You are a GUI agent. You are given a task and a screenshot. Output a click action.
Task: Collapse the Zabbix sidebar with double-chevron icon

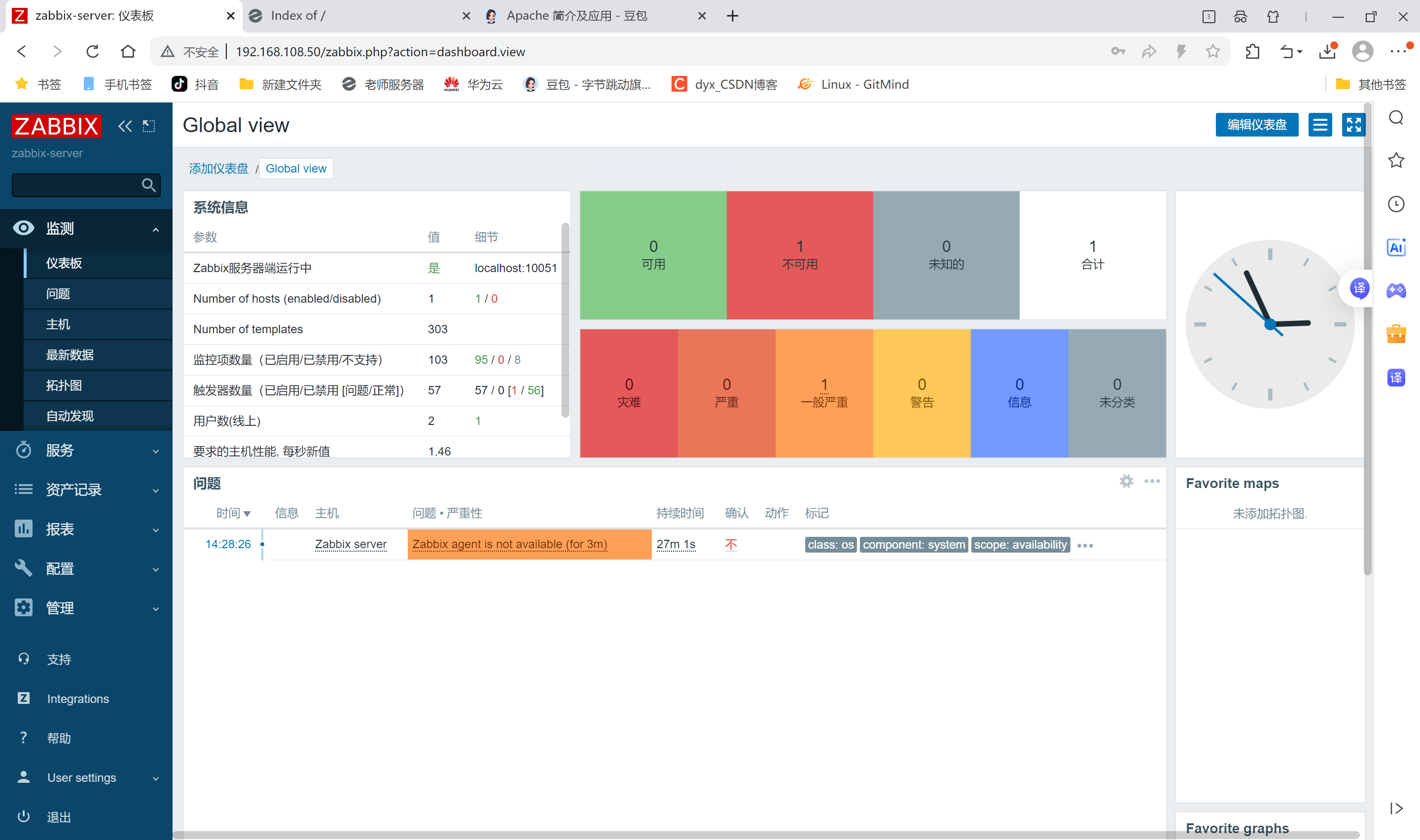[125, 126]
